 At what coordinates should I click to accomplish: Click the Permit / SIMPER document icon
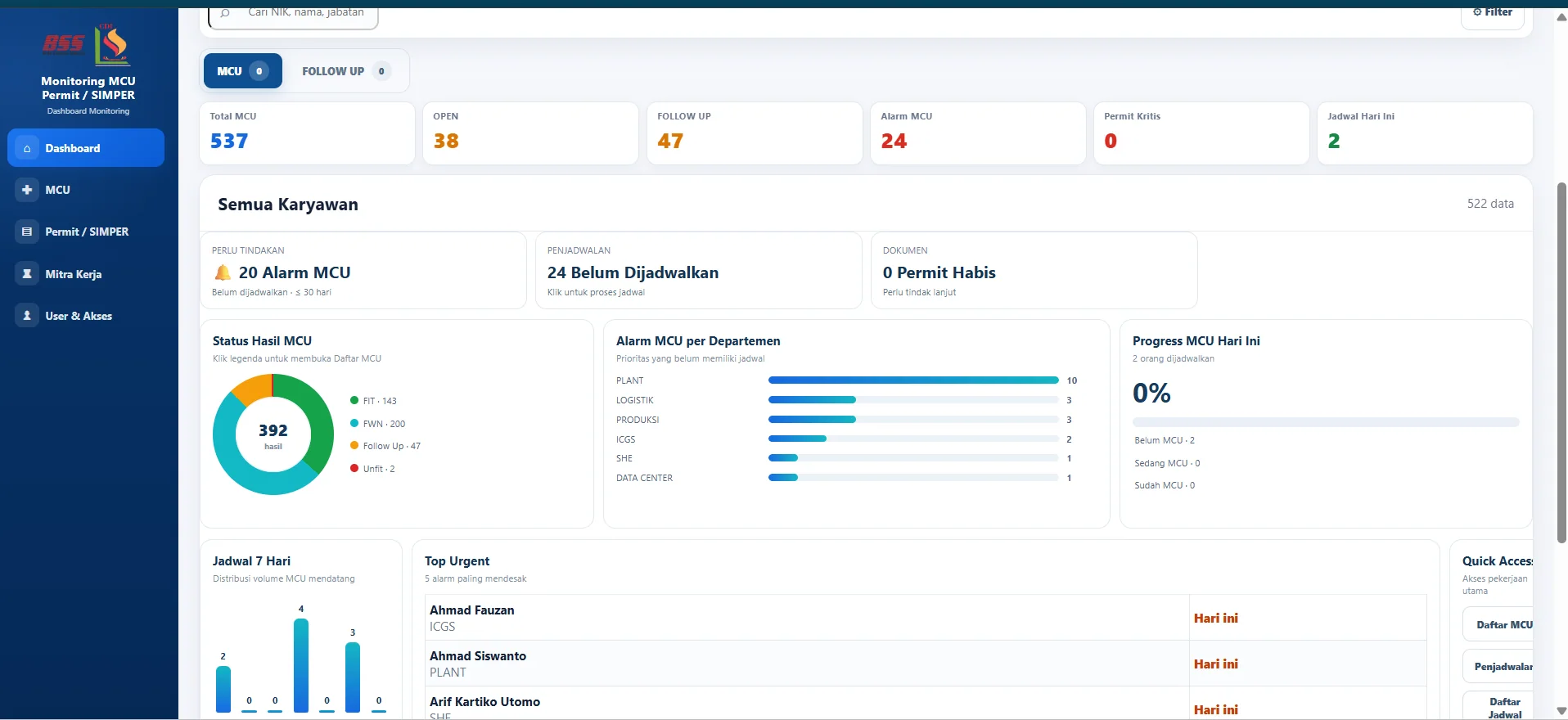(27, 232)
